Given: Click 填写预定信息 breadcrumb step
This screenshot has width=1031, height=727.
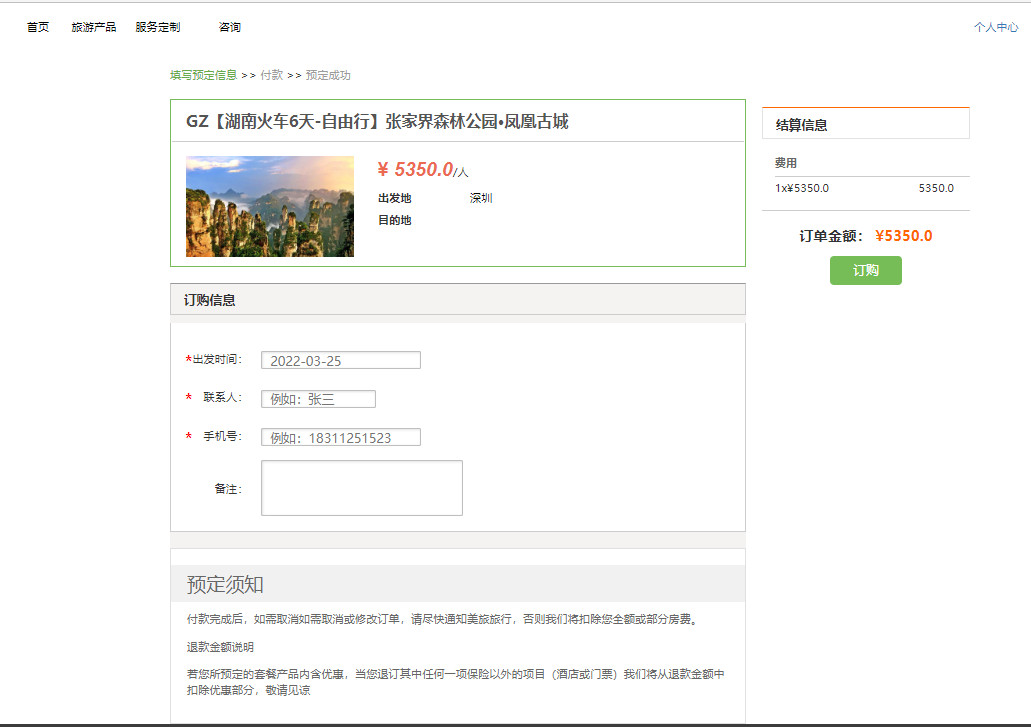Looking at the screenshot, I should point(203,75).
